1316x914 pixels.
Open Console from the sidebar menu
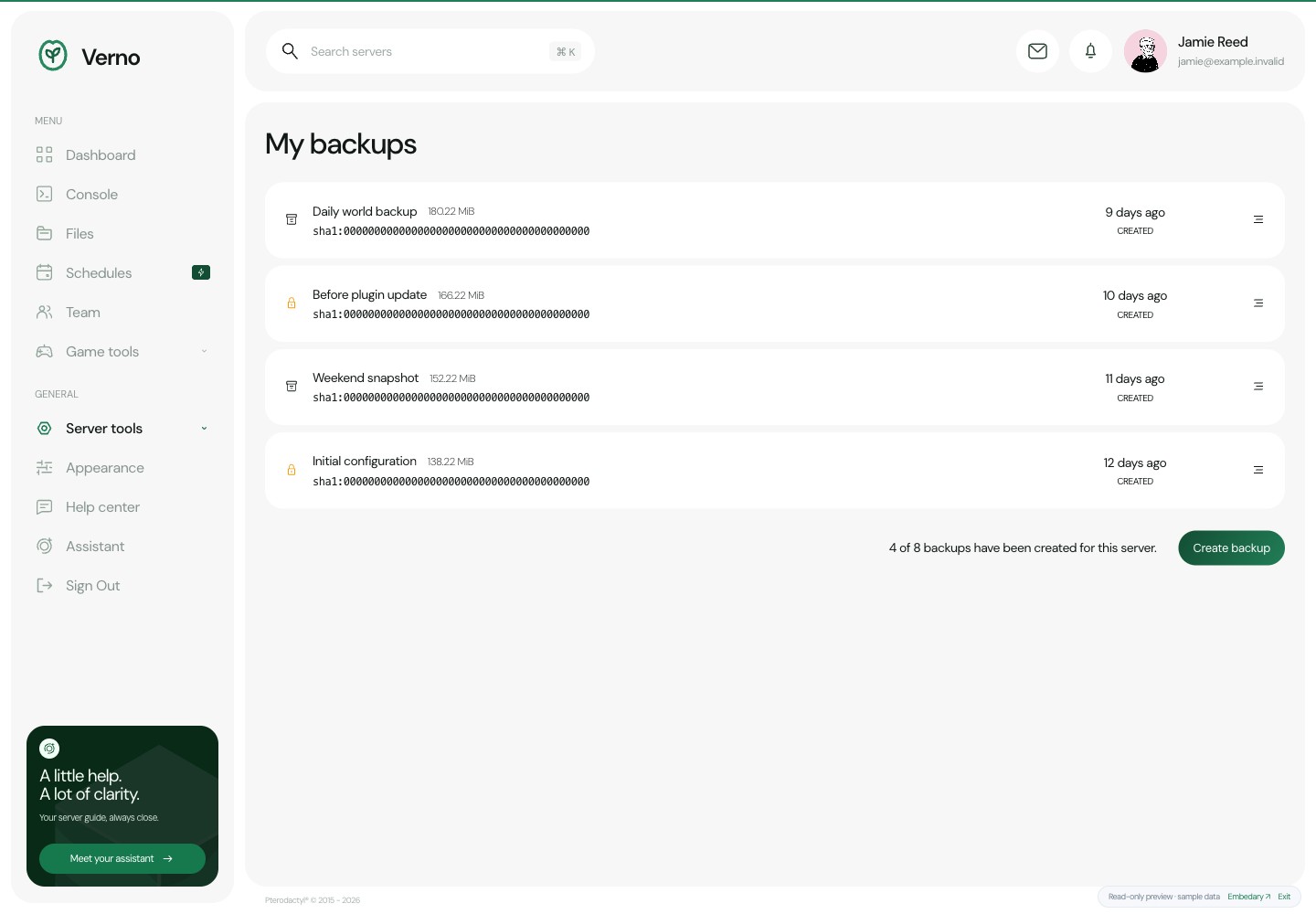[x=122, y=195]
